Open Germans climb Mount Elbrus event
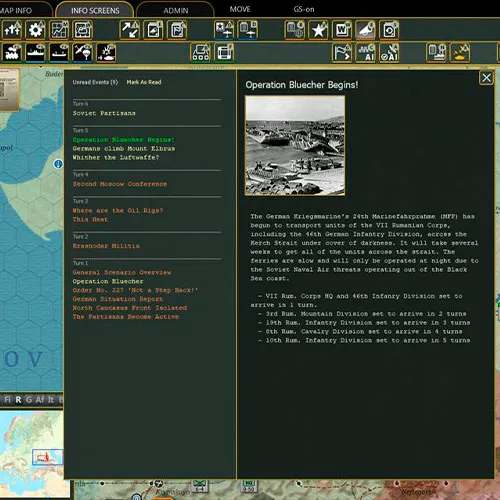 124,149
